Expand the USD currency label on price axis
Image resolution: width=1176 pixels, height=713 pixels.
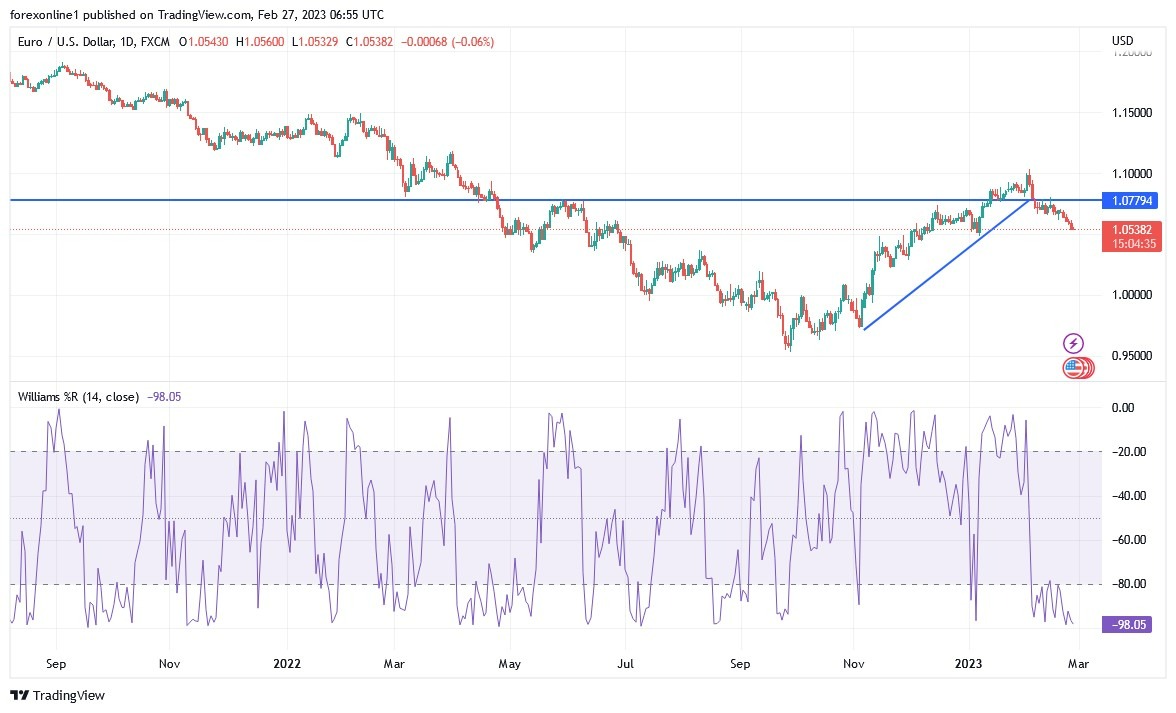click(1122, 41)
